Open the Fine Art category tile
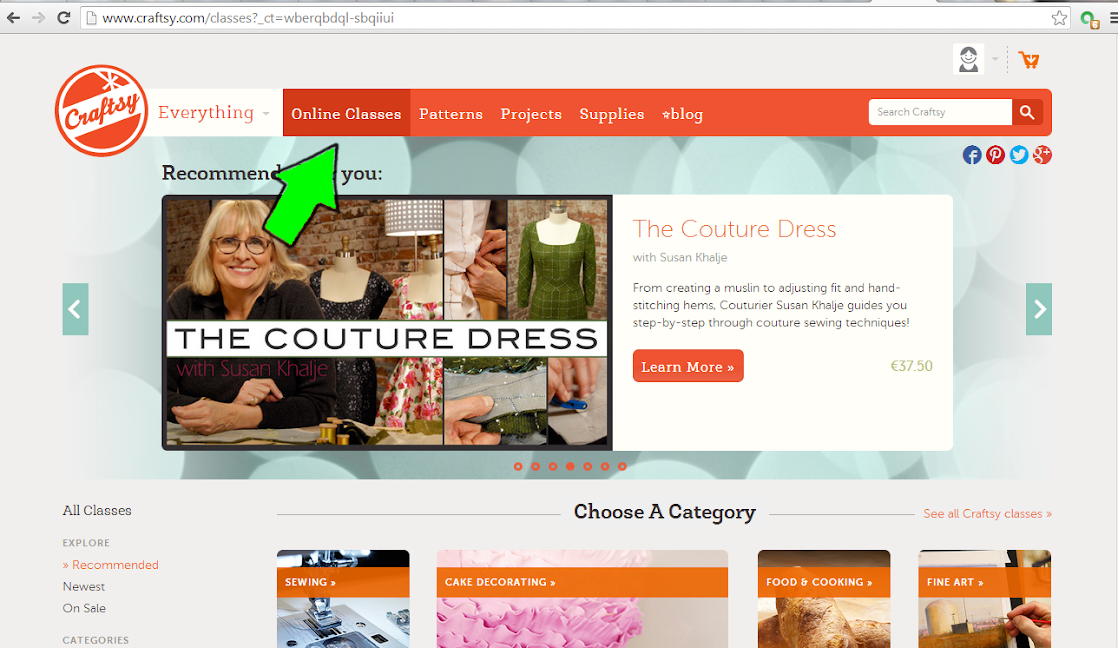1118x648 pixels. [x=985, y=599]
